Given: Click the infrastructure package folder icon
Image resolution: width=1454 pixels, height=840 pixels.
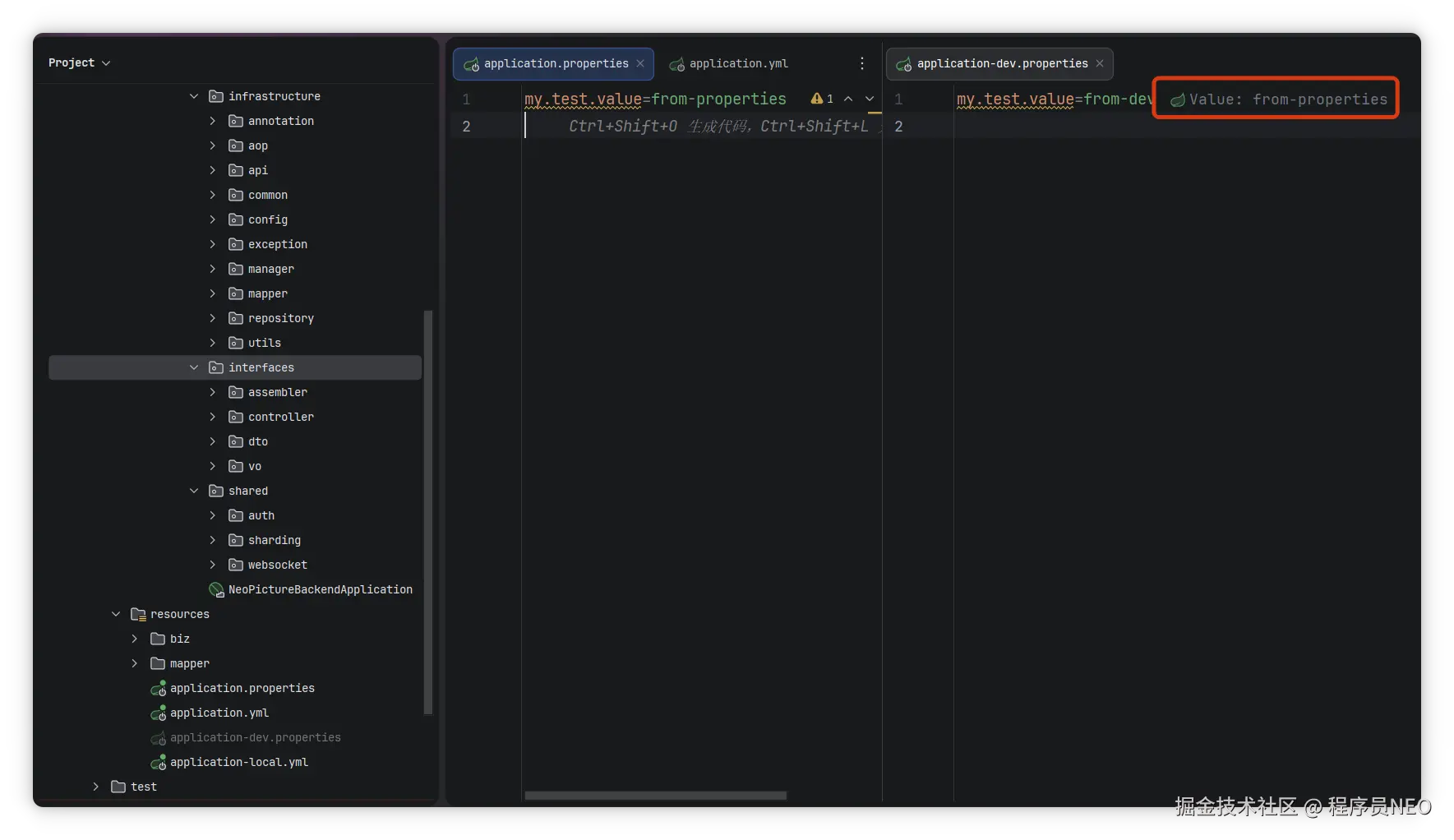Looking at the screenshot, I should pos(216,96).
